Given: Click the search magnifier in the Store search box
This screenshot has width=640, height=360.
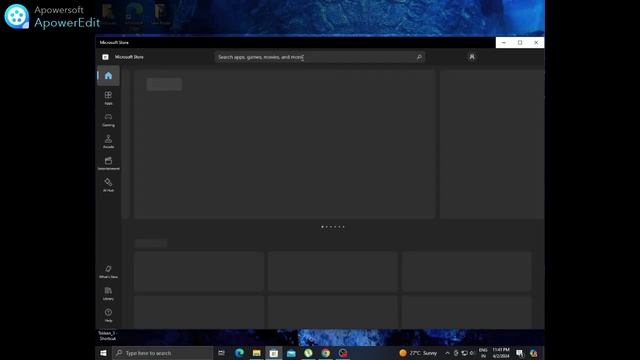Looking at the screenshot, I should (419, 57).
